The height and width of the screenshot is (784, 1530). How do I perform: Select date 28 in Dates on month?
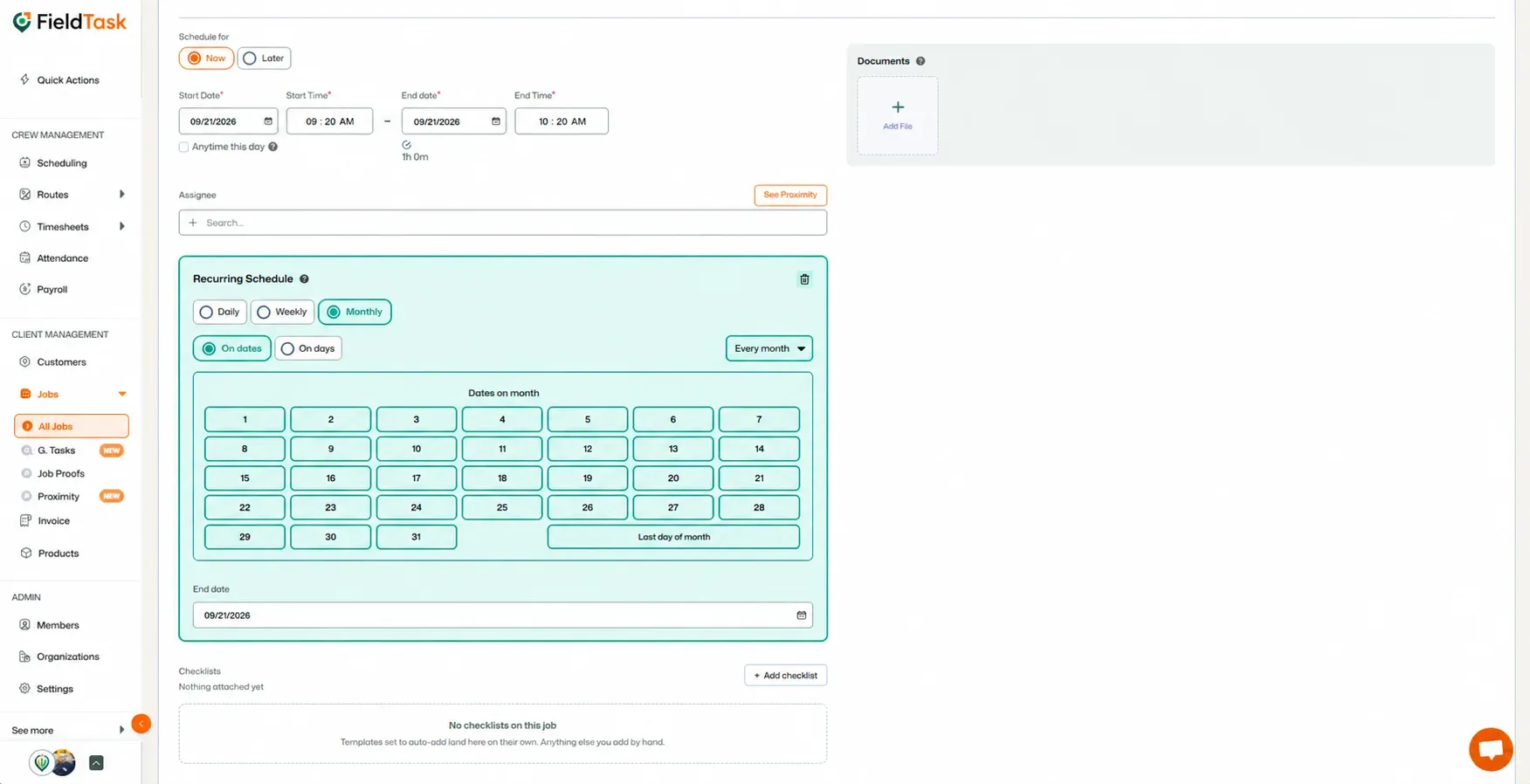pos(759,507)
